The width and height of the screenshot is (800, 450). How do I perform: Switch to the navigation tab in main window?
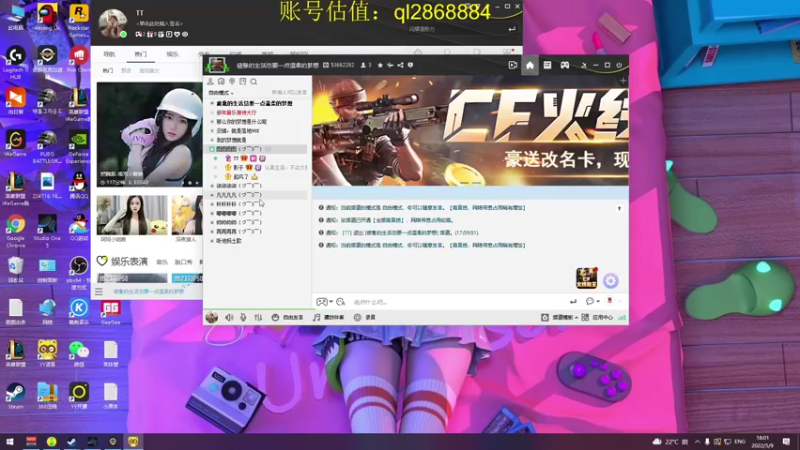click(109, 54)
